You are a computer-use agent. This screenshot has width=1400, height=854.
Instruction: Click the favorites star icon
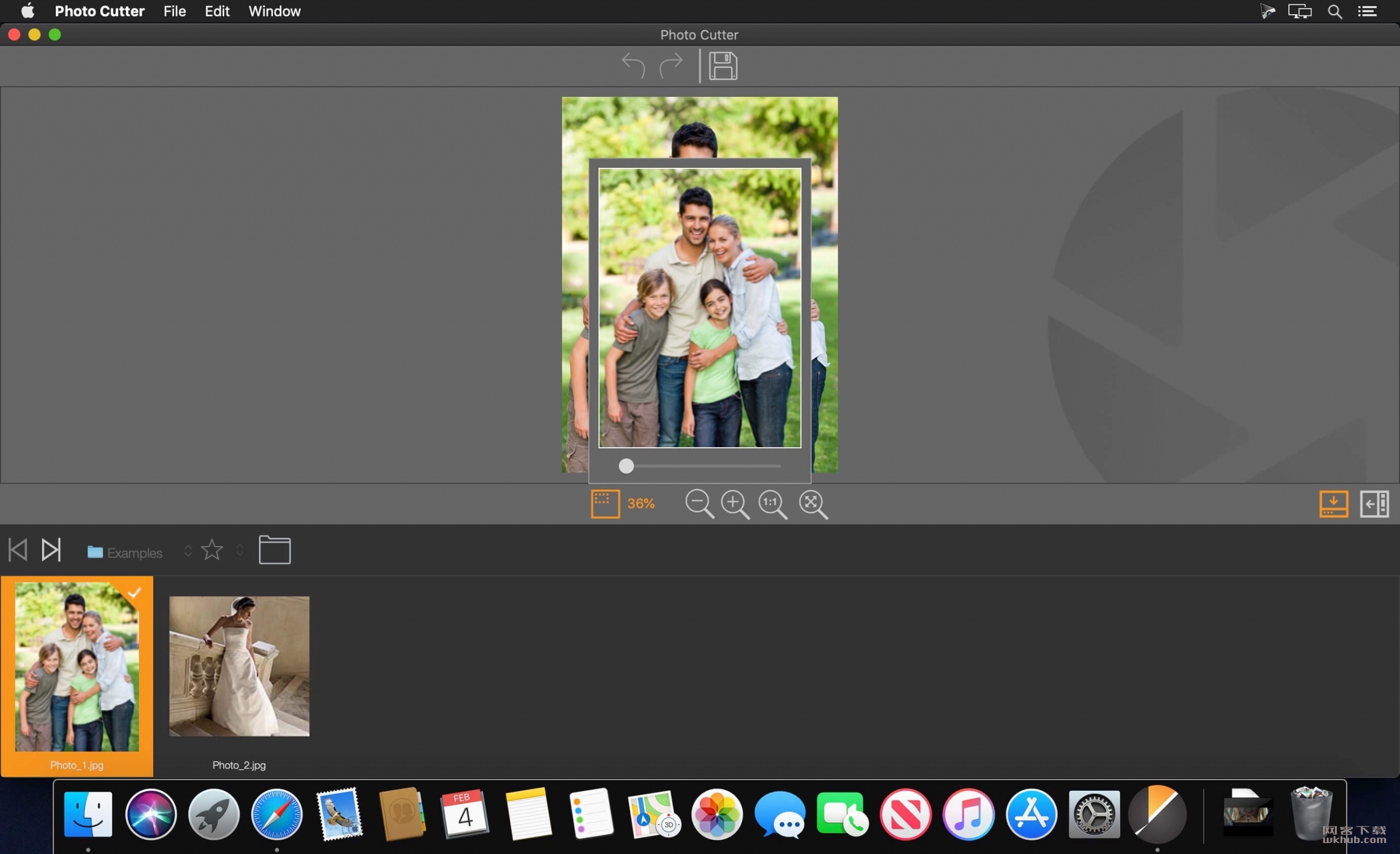(212, 549)
